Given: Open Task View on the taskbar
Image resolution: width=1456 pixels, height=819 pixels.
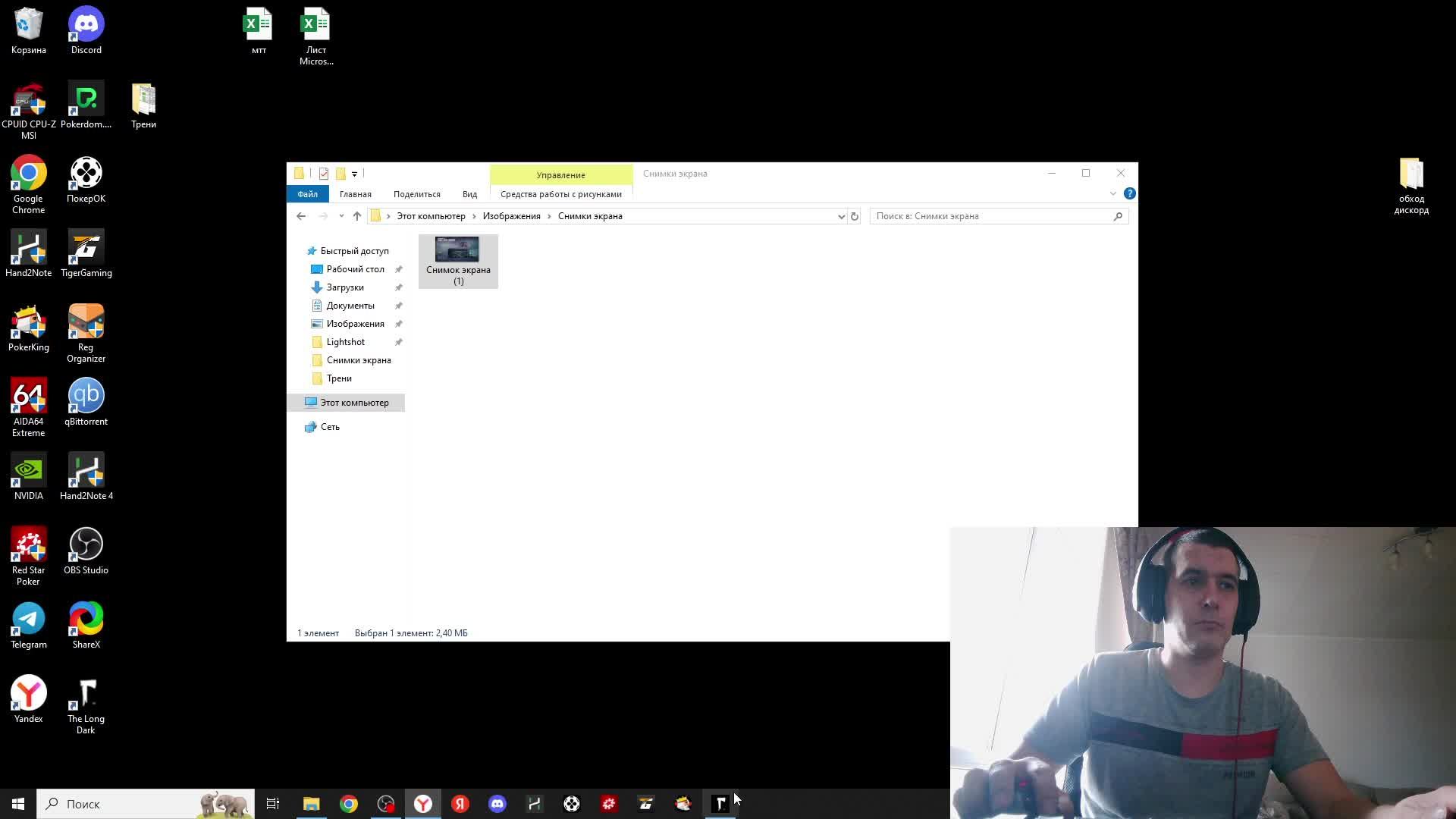Looking at the screenshot, I should tap(273, 804).
